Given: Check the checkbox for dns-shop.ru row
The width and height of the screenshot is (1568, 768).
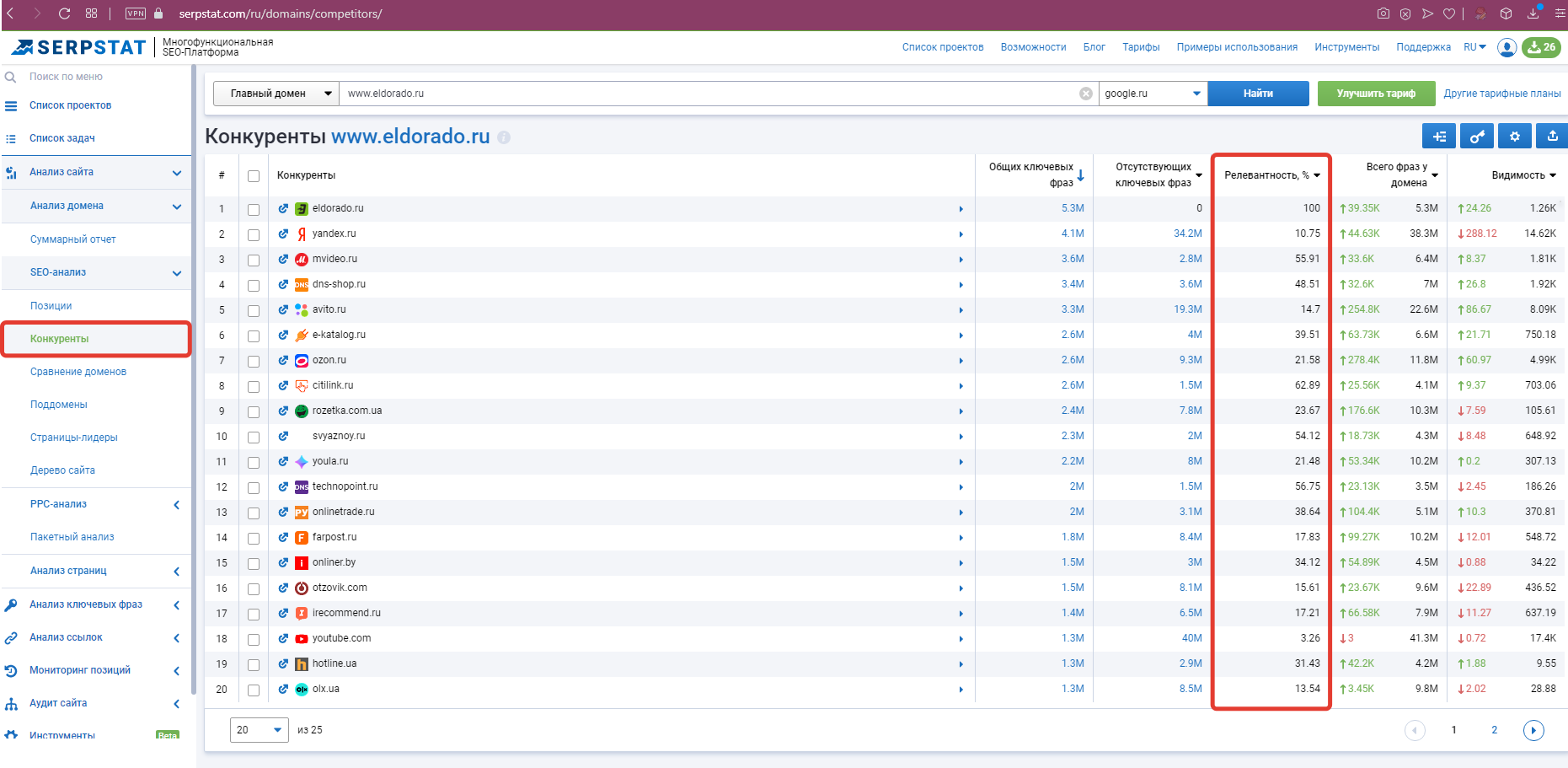Looking at the screenshot, I should tap(254, 286).
